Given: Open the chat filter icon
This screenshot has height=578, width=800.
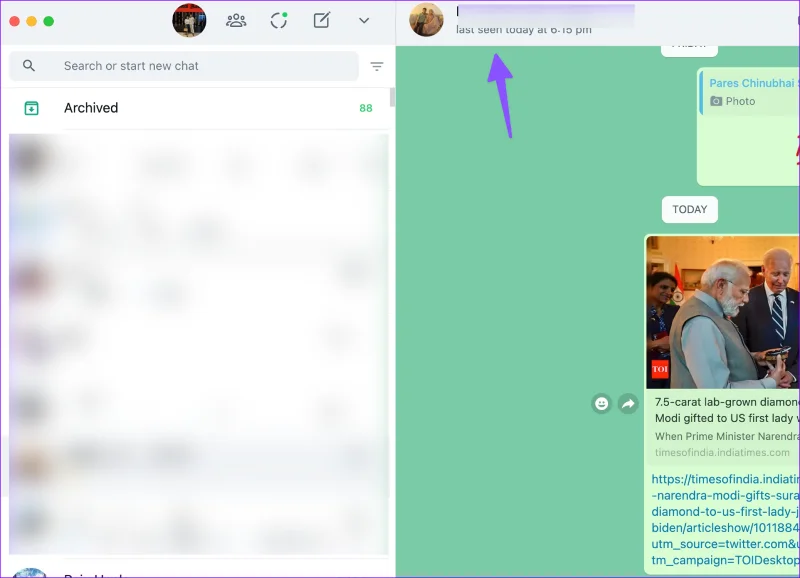Looking at the screenshot, I should [x=377, y=66].
